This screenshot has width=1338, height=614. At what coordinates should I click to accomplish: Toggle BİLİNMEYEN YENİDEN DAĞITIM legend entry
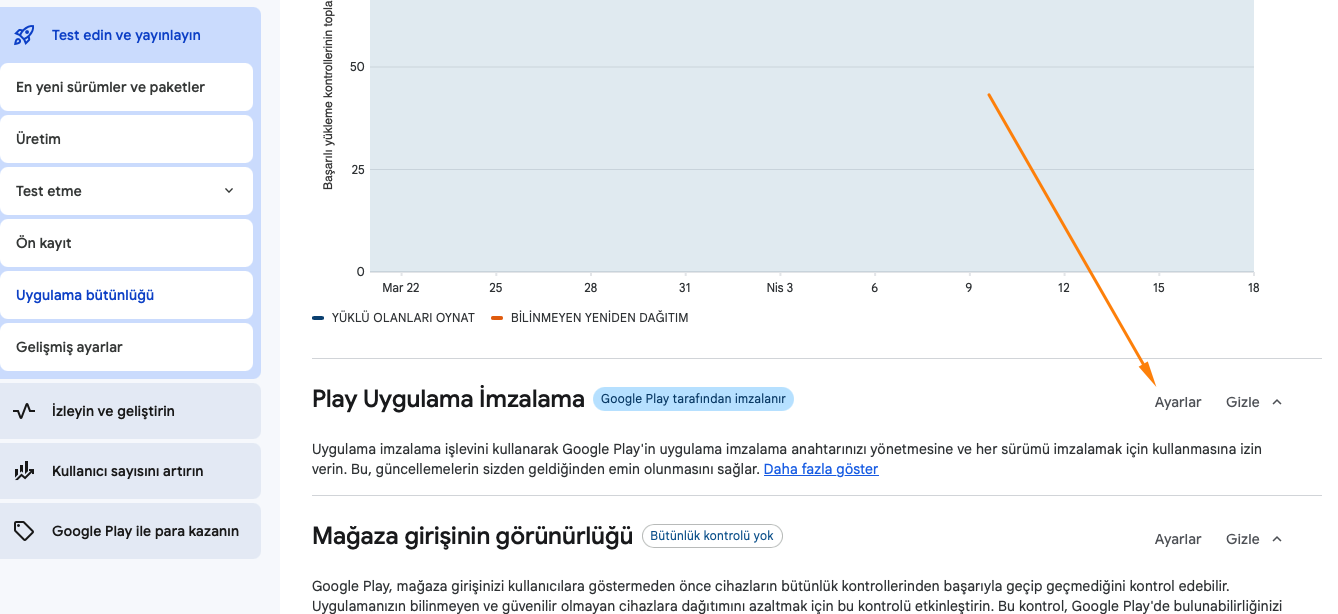pos(590,318)
